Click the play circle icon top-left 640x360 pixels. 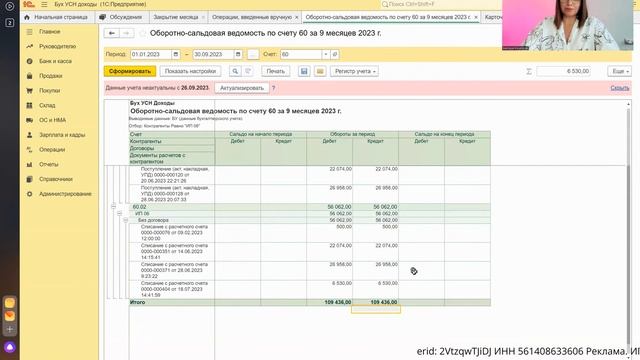click(x=10, y=6)
